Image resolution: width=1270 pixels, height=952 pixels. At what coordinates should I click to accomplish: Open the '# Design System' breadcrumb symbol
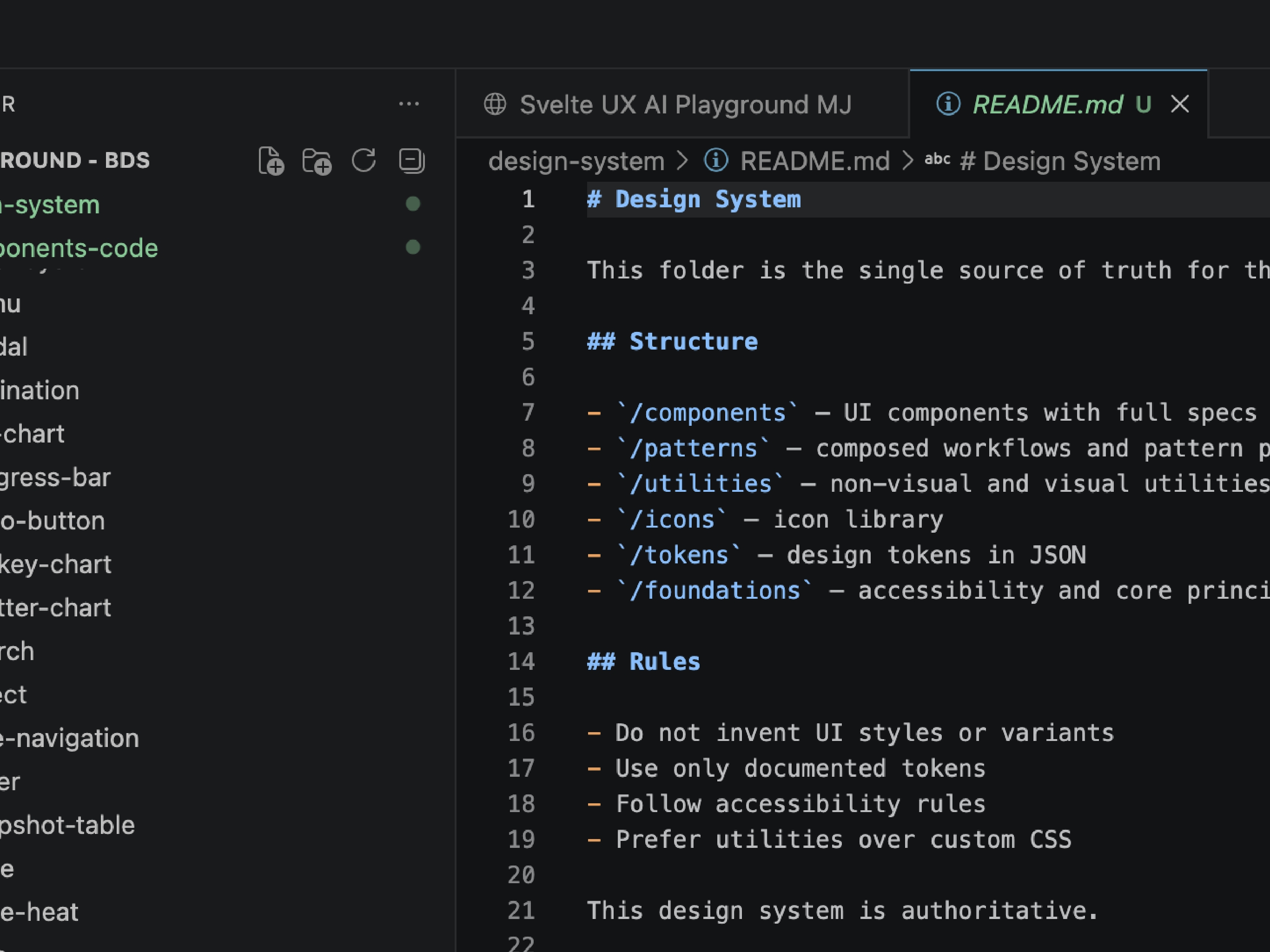1060,161
